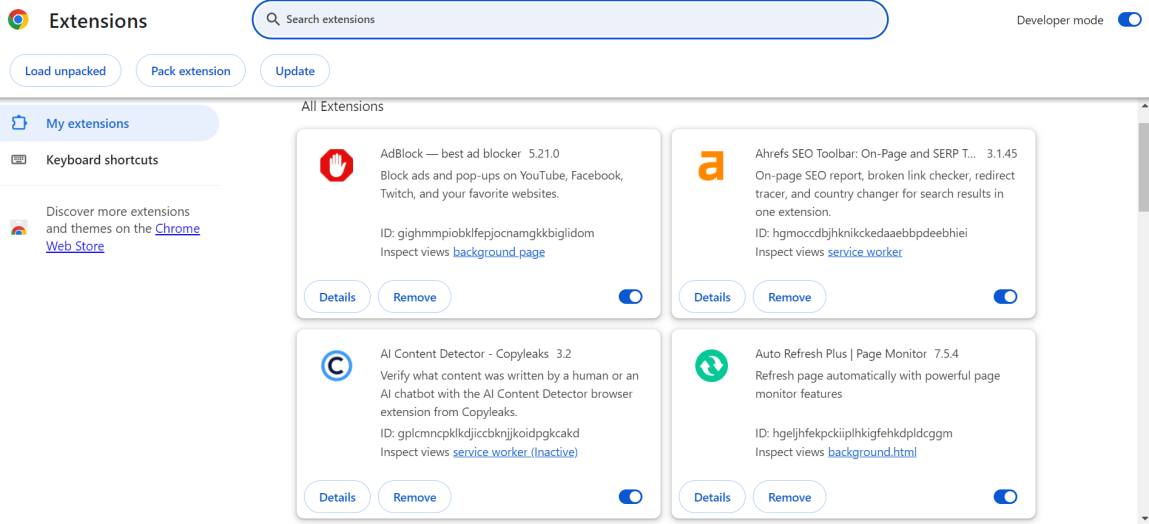The height and width of the screenshot is (524, 1149).
Task: Click the My extensions puzzle icon
Action: pyautogui.click(x=19, y=123)
